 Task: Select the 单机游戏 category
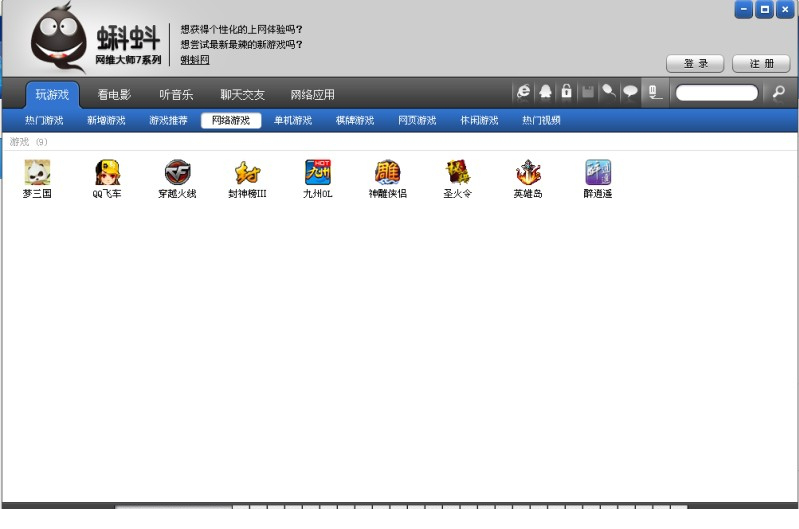293,120
